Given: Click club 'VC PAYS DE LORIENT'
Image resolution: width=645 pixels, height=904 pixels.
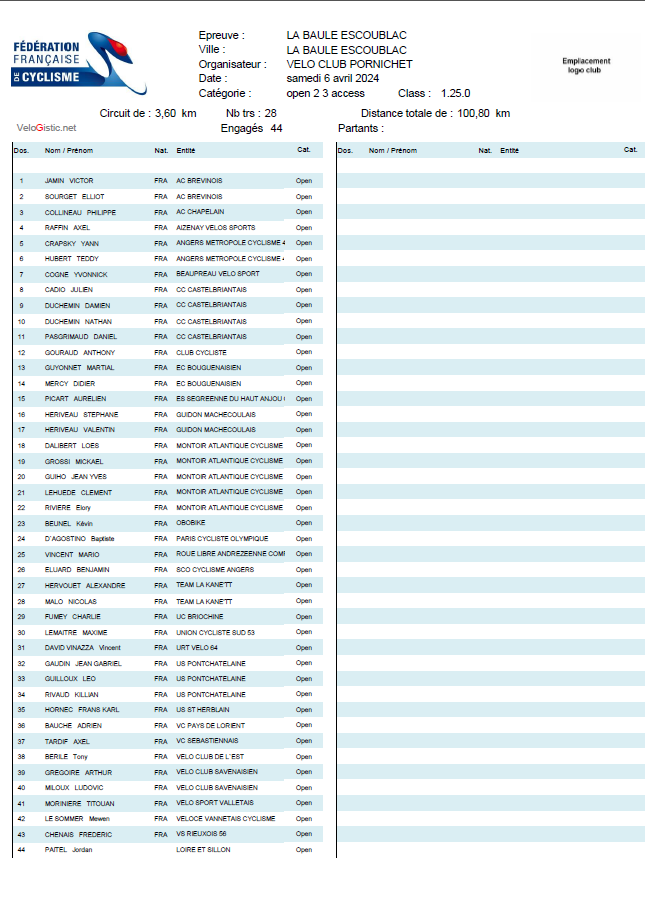Looking at the screenshot, I should 210,726.
